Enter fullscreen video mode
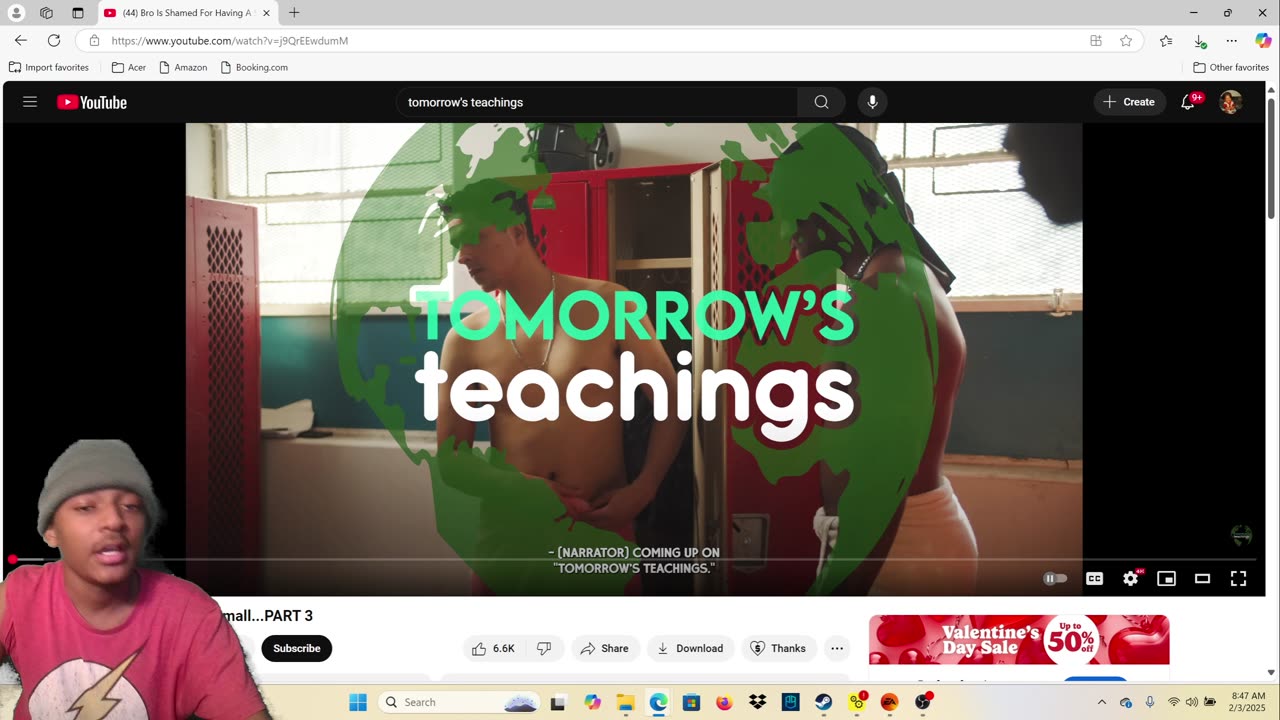This screenshot has height=720, width=1280. click(1238, 578)
